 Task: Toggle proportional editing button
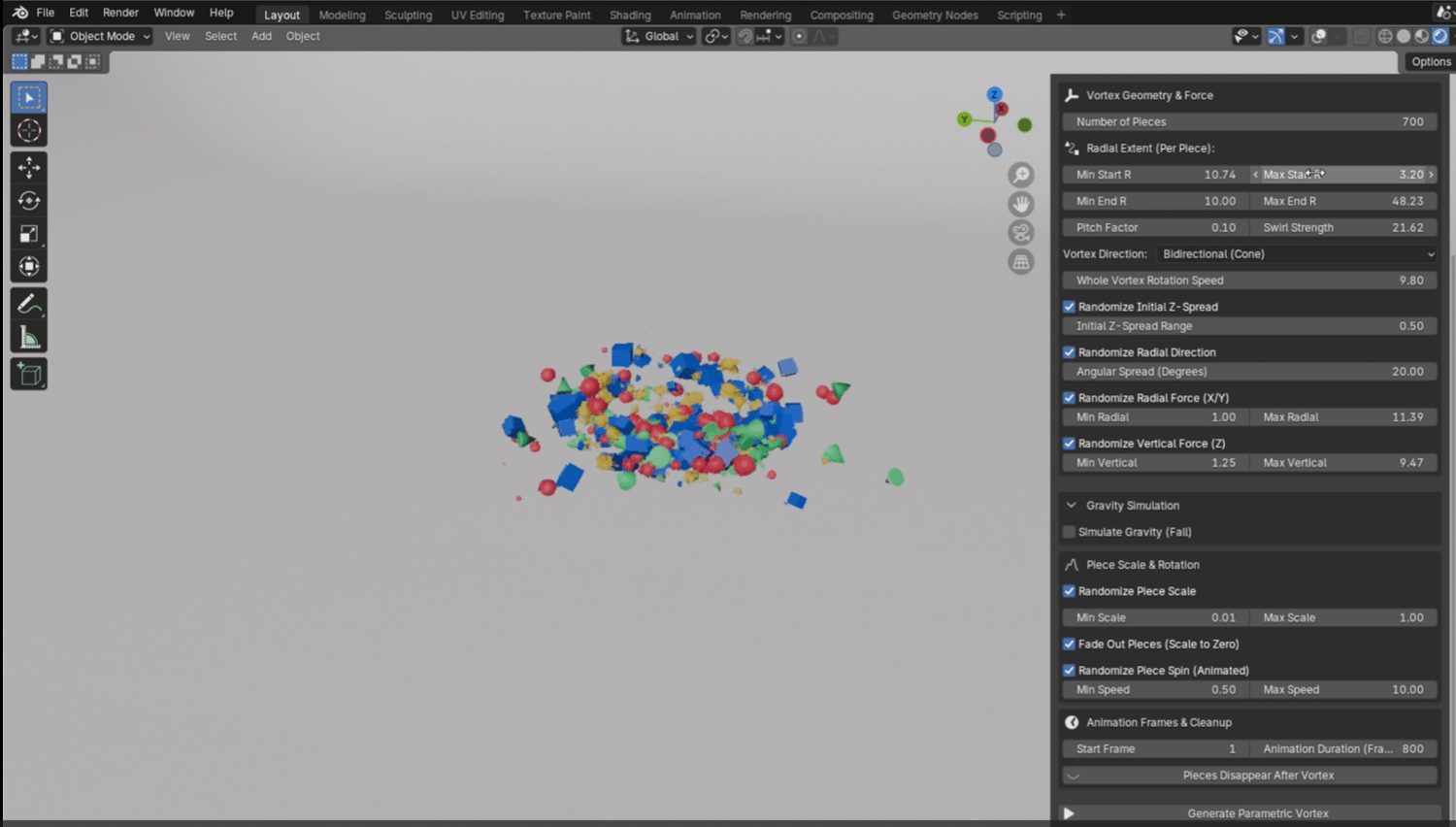pyautogui.click(x=799, y=36)
